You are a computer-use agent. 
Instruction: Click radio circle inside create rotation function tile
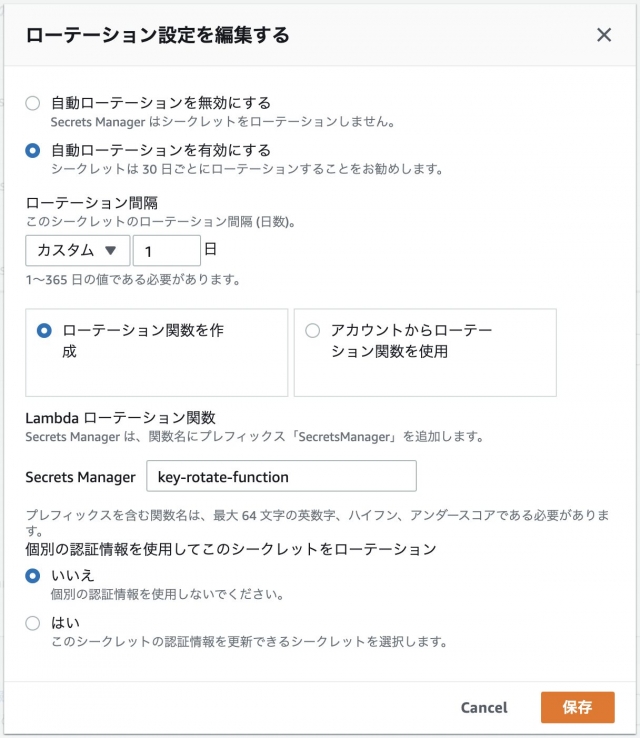tap(44, 331)
